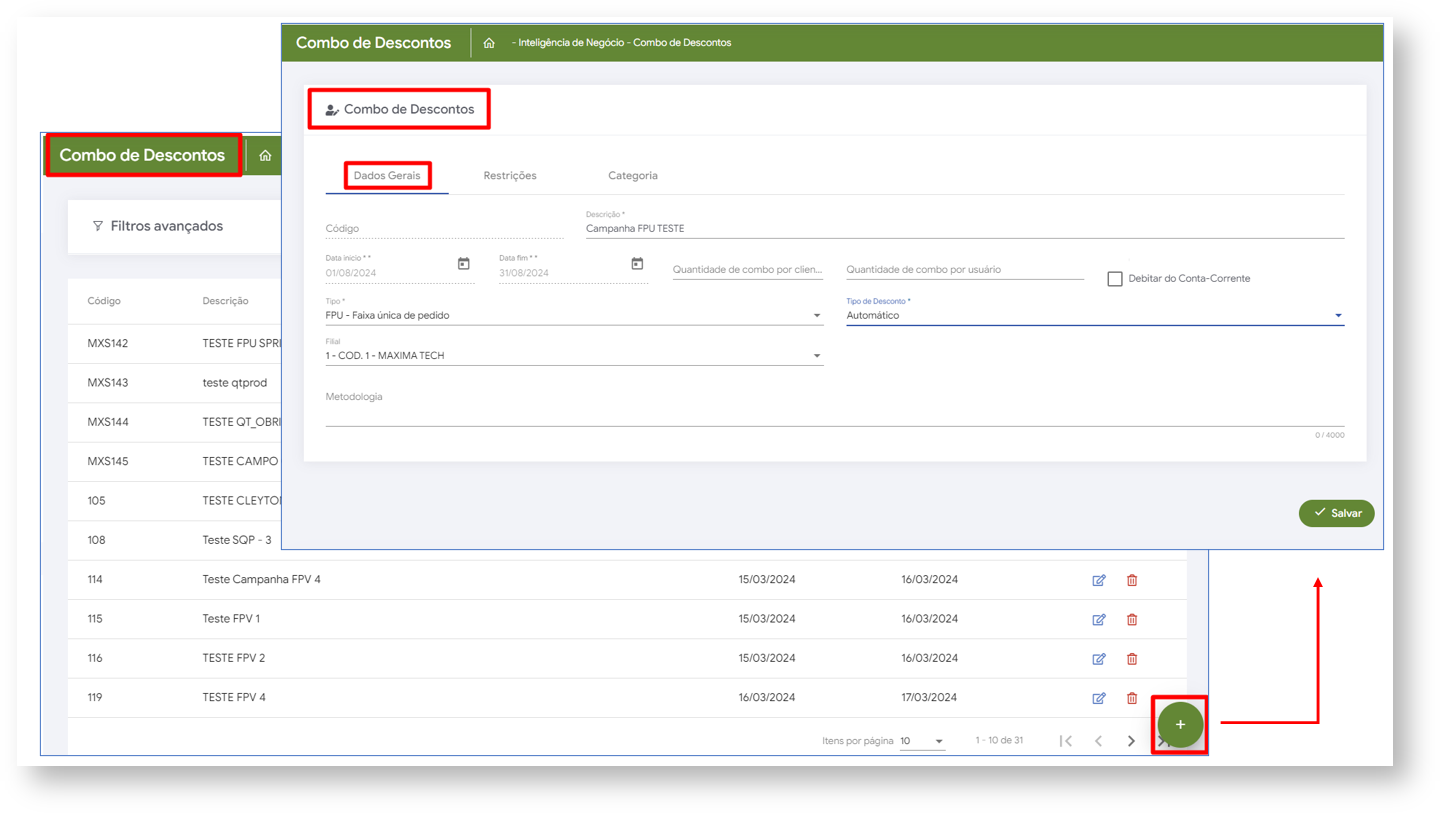Click the green plus add button
Viewport: 1441px width, 814px height.
coord(1180,725)
